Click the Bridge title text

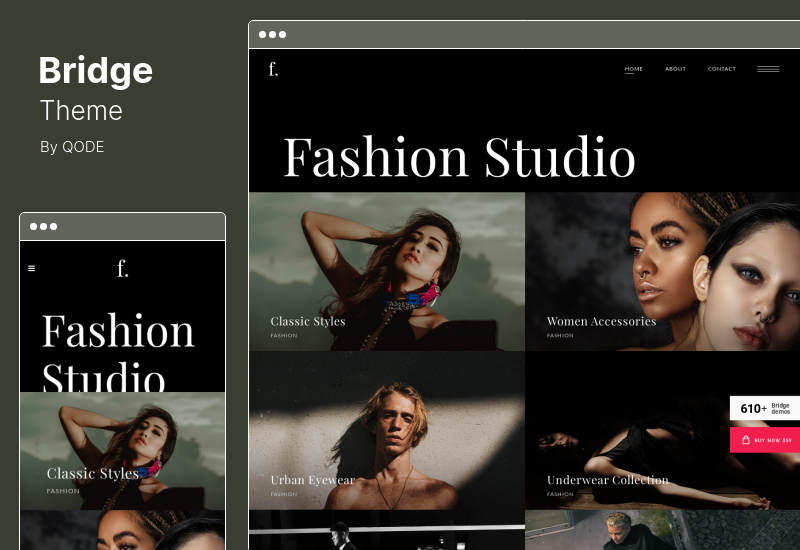click(x=95, y=70)
